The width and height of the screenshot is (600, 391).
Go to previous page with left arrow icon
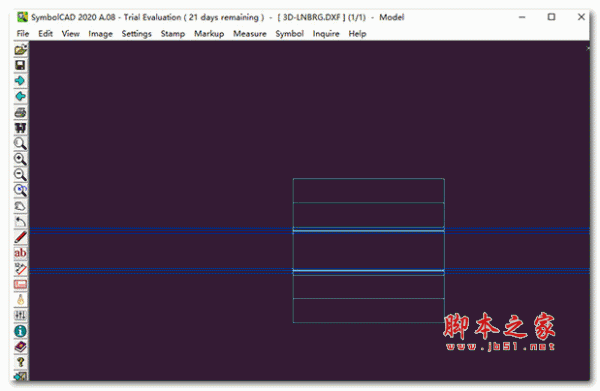21,97
